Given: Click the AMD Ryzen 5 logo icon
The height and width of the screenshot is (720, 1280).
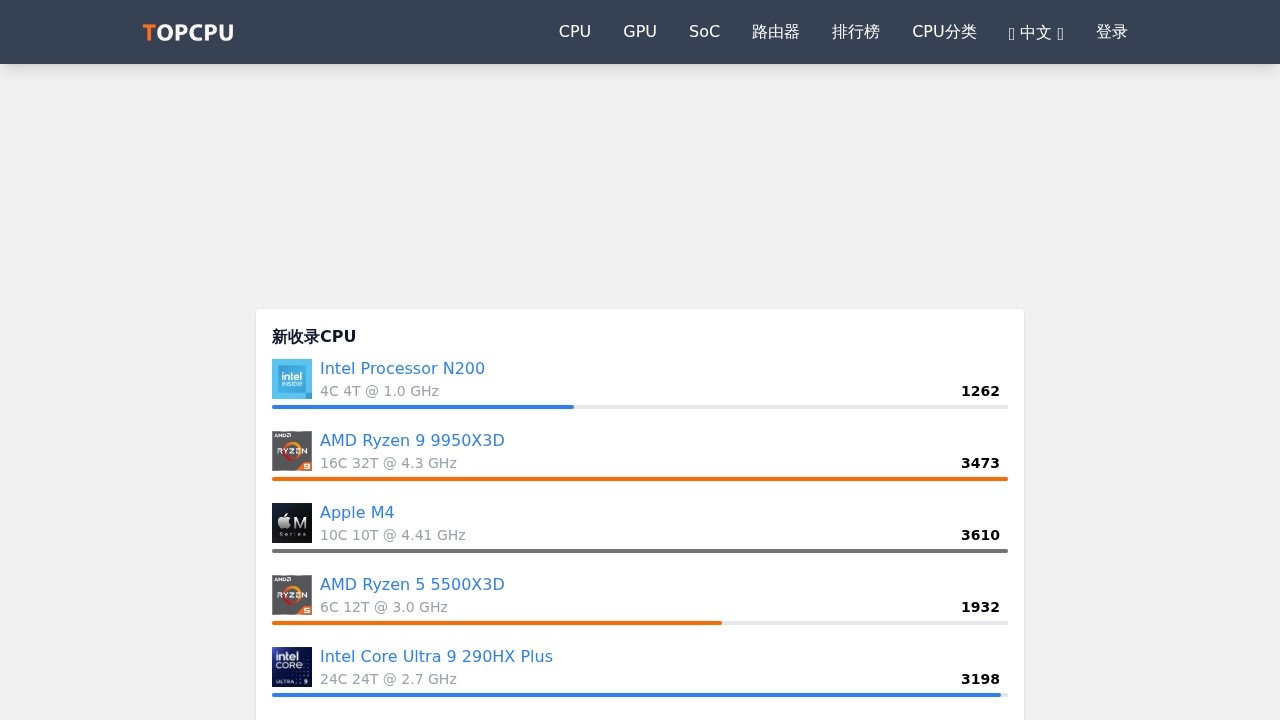Looking at the screenshot, I should click(292, 595).
